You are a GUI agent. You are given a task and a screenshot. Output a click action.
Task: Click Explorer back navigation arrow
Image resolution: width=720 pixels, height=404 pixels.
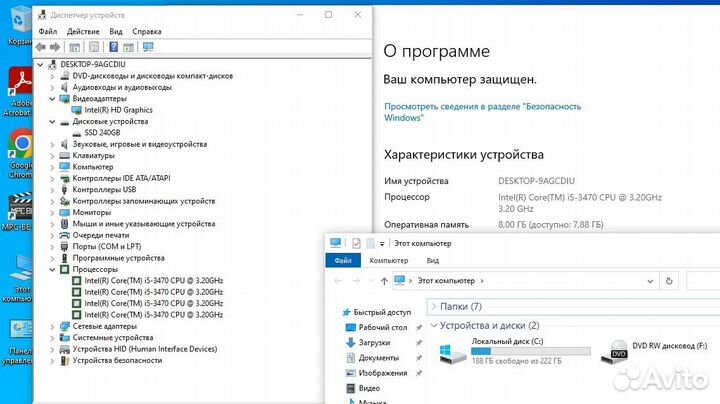(338, 281)
